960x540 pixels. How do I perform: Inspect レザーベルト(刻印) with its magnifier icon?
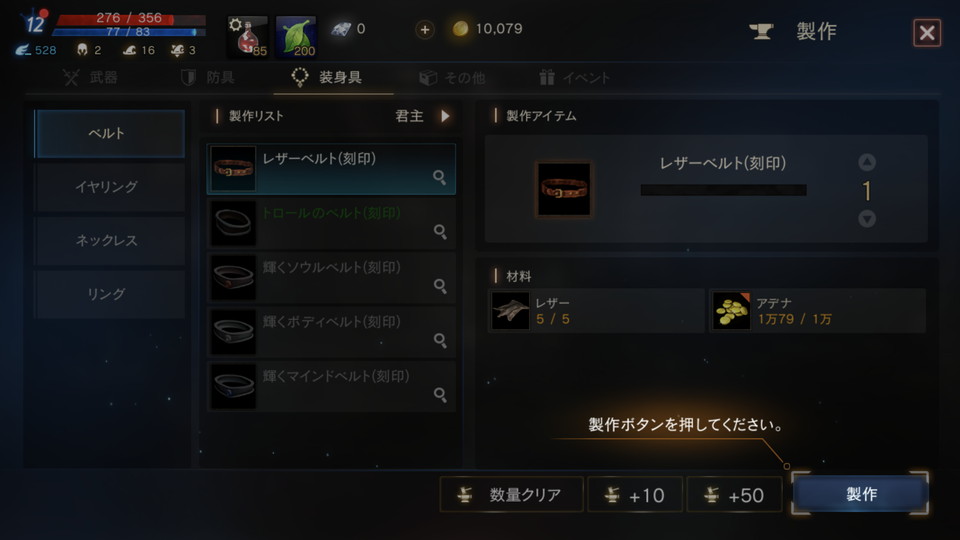(440, 178)
